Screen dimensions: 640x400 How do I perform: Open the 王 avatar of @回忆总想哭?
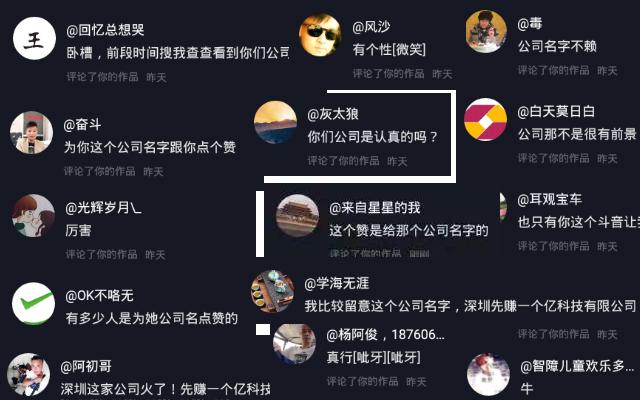pyautogui.click(x=34, y=38)
